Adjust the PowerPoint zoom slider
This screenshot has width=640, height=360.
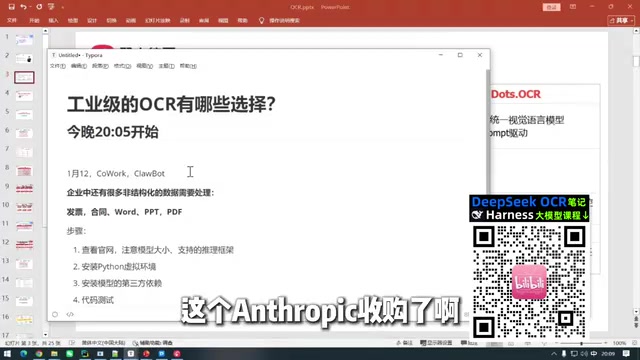pos(581,343)
